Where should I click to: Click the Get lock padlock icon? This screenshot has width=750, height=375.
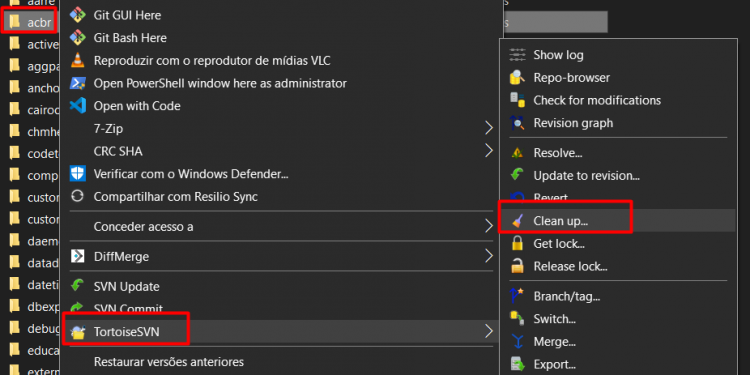[x=518, y=243]
